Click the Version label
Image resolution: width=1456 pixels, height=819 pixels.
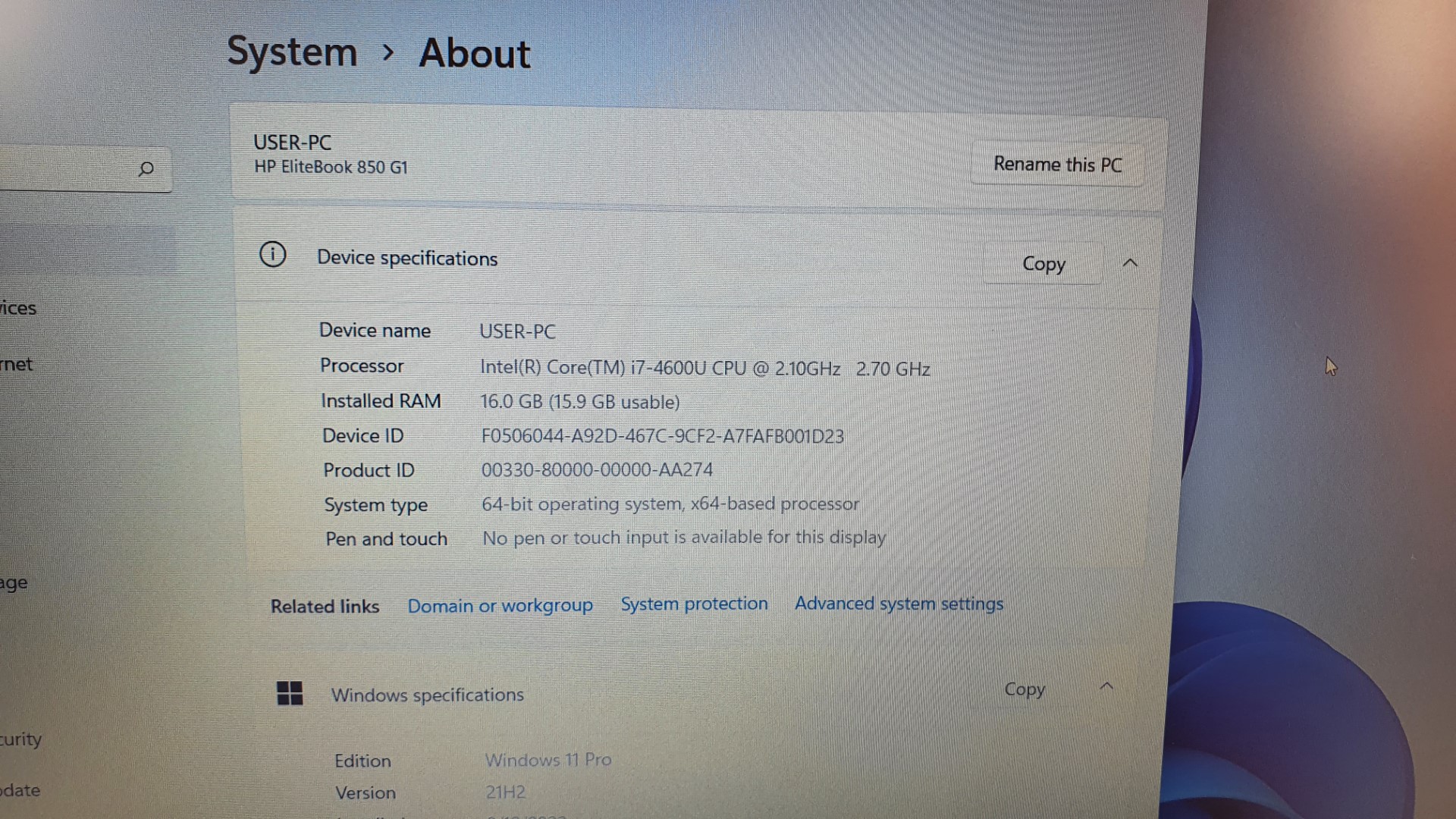365,792
